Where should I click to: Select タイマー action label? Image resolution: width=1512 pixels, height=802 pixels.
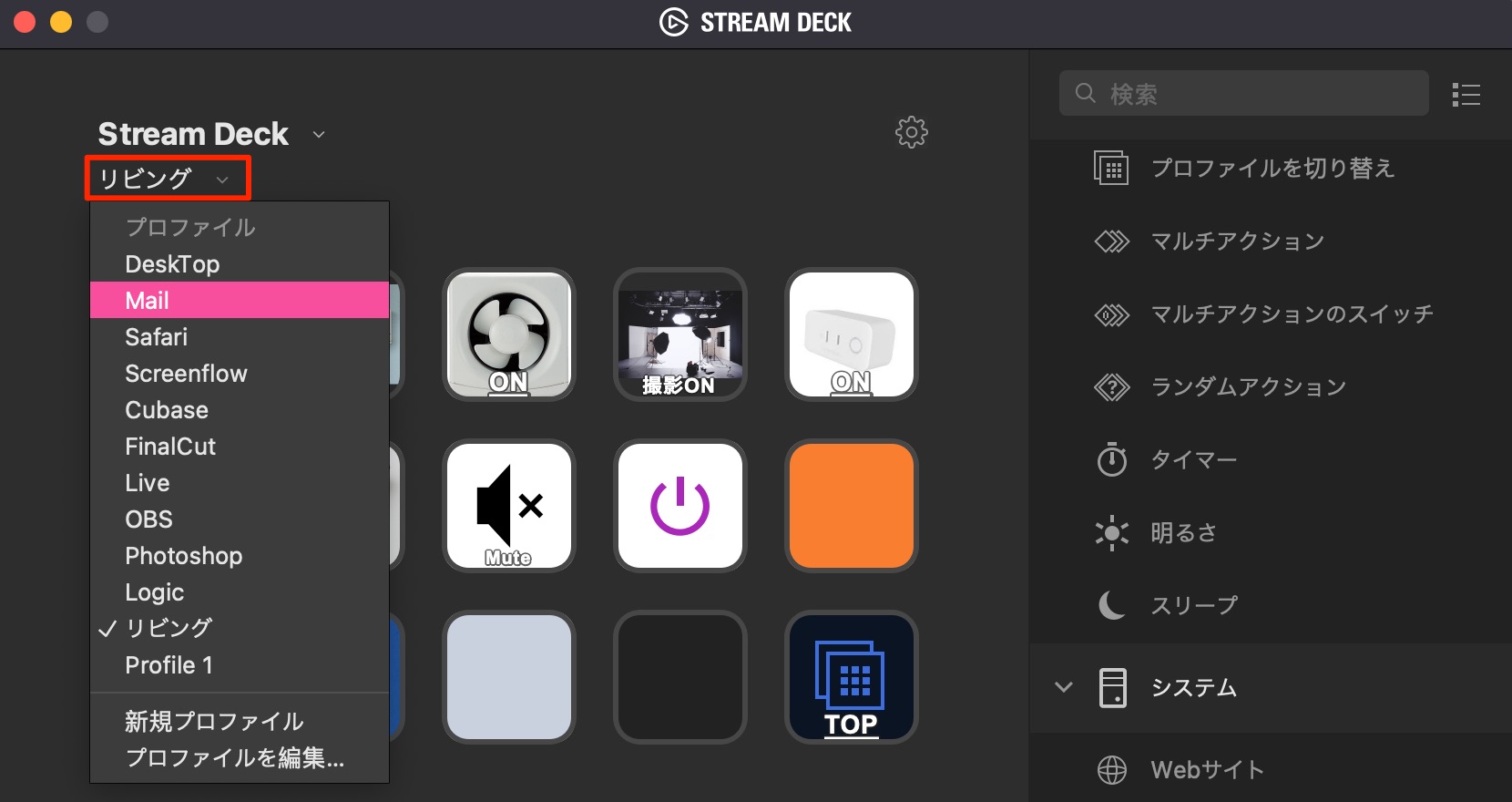[1193, 460]
